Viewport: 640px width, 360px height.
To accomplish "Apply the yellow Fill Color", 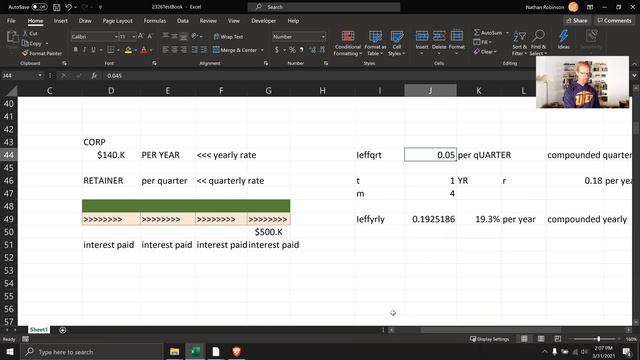I will (128, 50).
